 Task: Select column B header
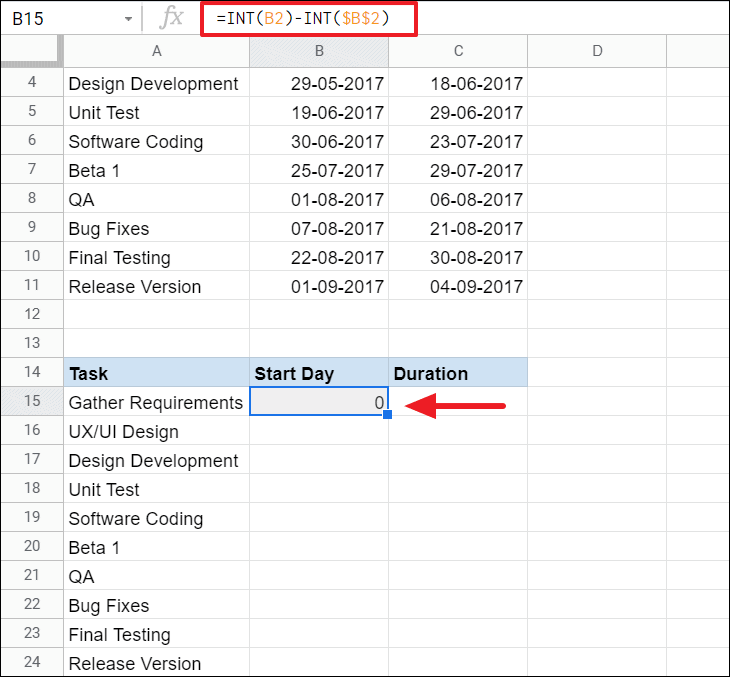coord(319,51)
